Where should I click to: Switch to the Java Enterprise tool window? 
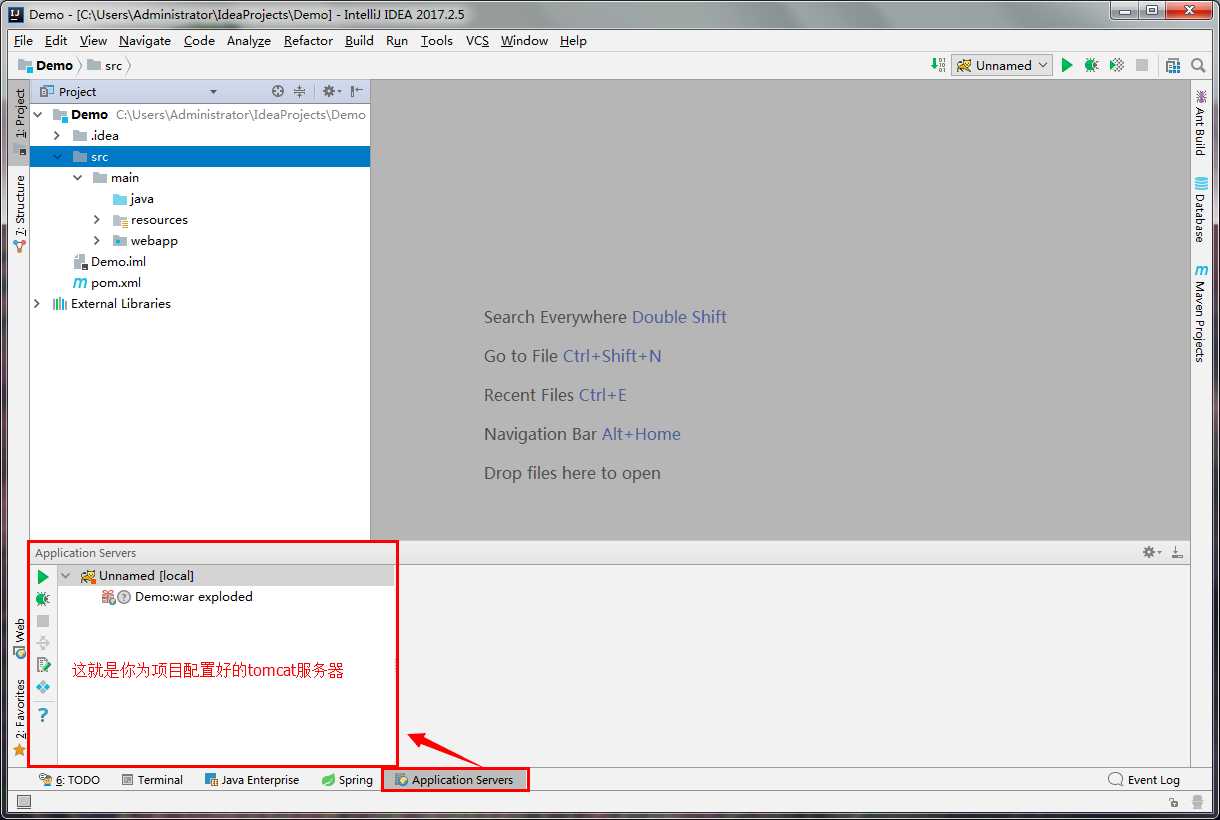tap(251, 779)
